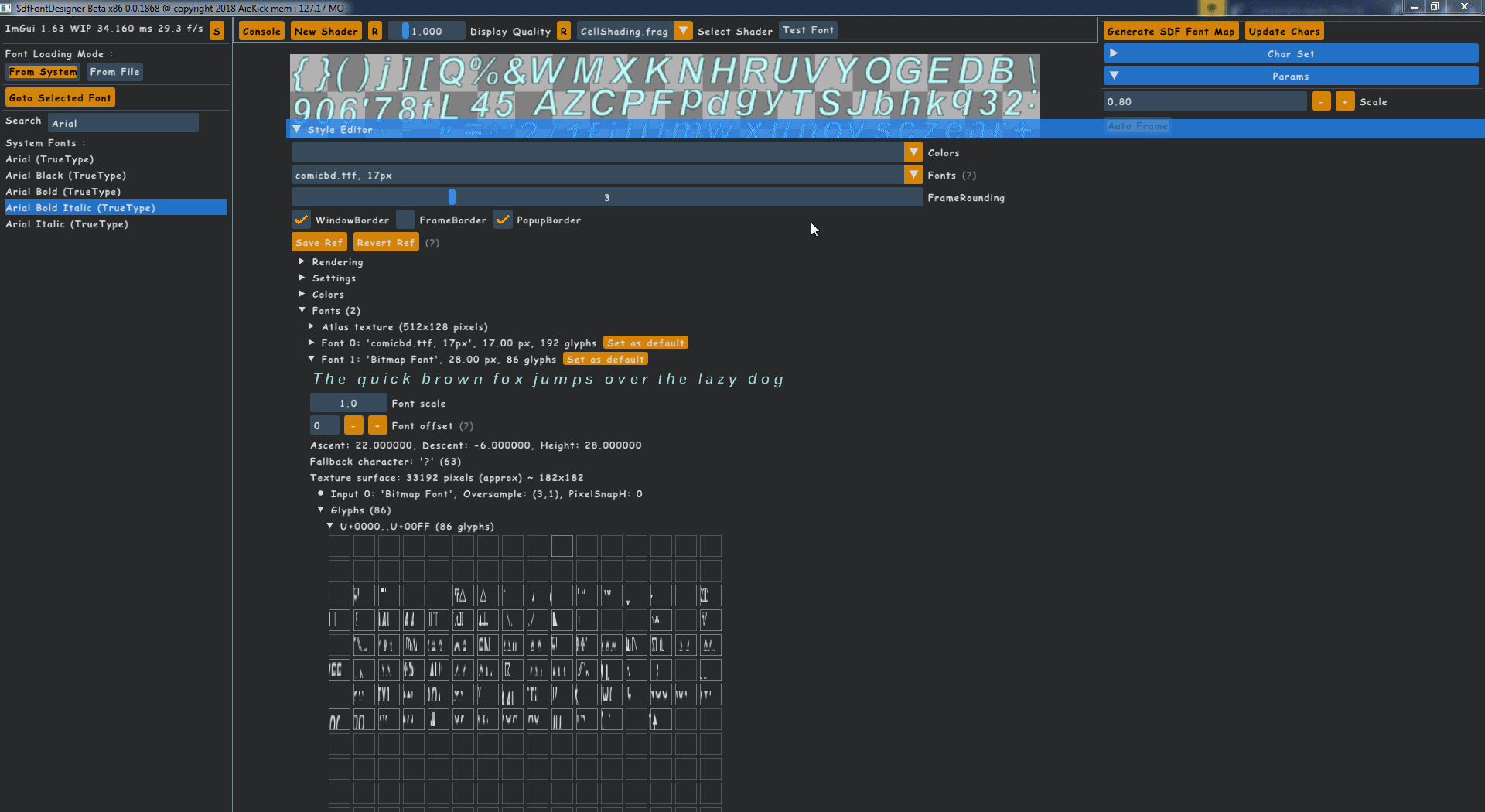Click the (?) help marker beside Fonts
The width and height of the screenshot is (1485, 812).
[969, 176]
